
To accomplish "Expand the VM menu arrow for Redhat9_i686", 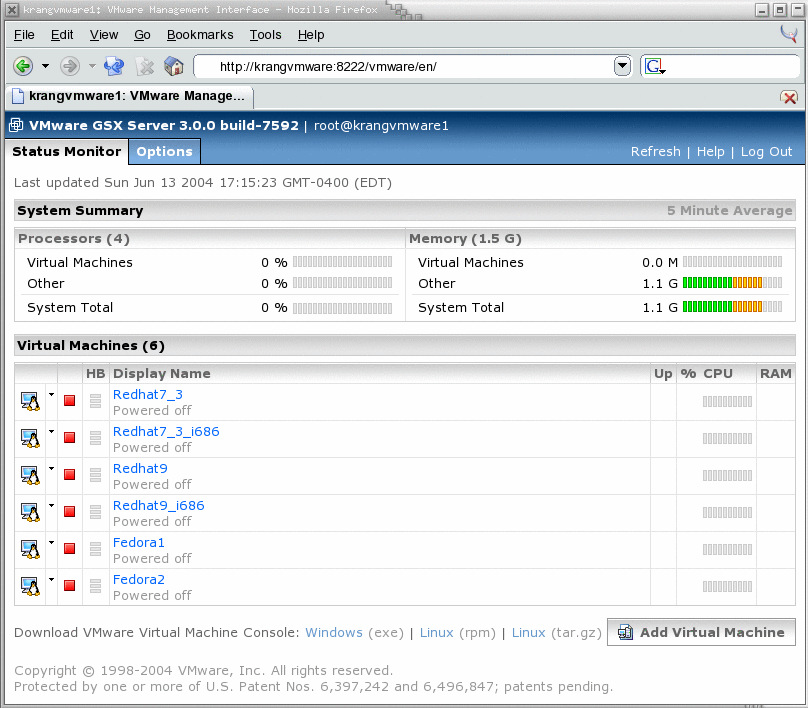I will click(x=52, y=506).
